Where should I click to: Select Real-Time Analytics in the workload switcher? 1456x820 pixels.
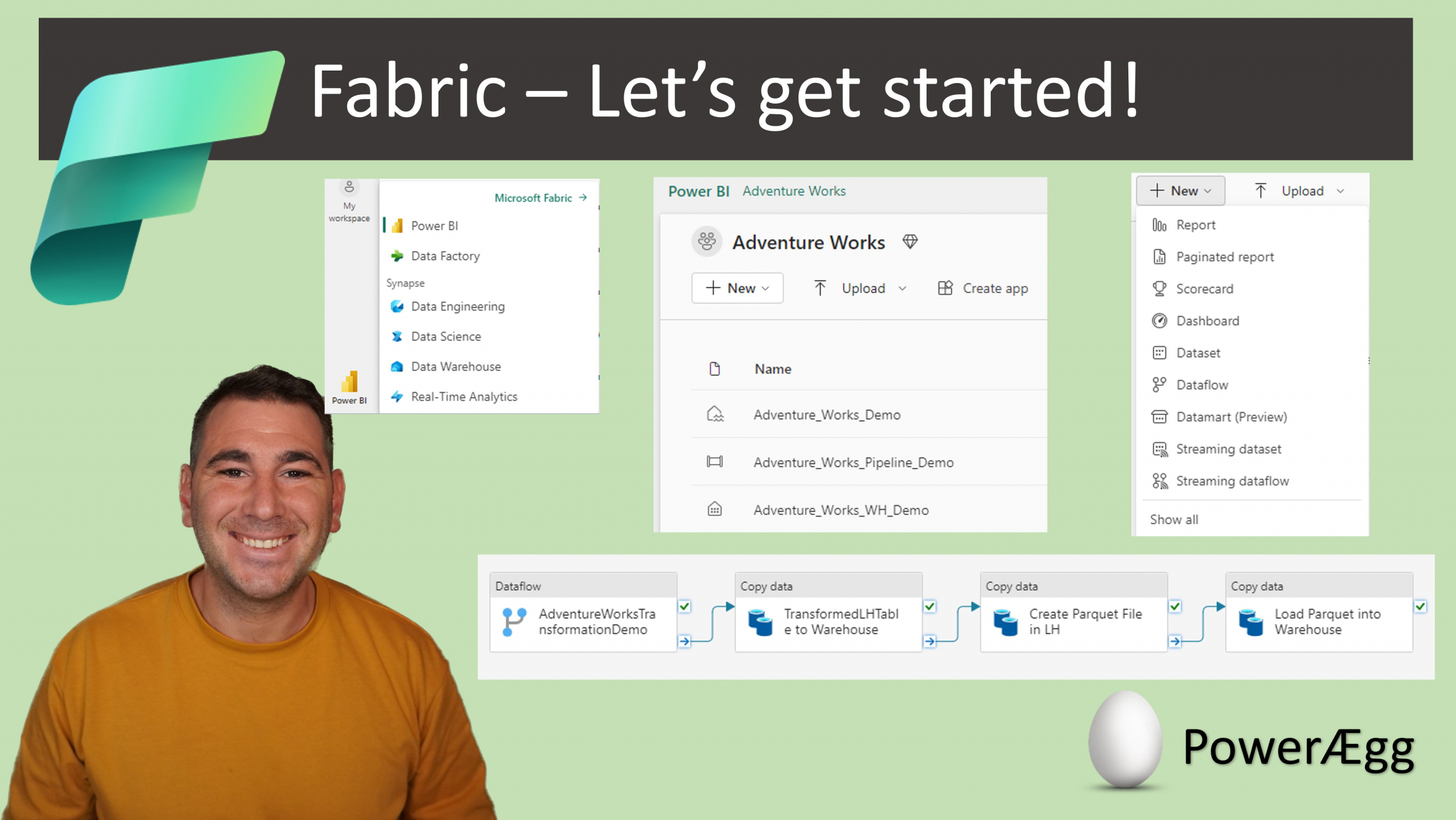[463, 397]
